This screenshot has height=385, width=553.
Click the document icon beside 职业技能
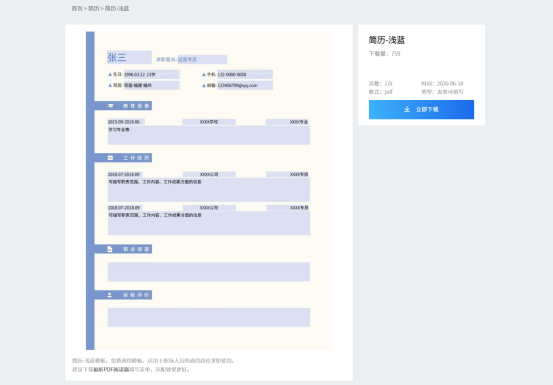coord(110,249)
